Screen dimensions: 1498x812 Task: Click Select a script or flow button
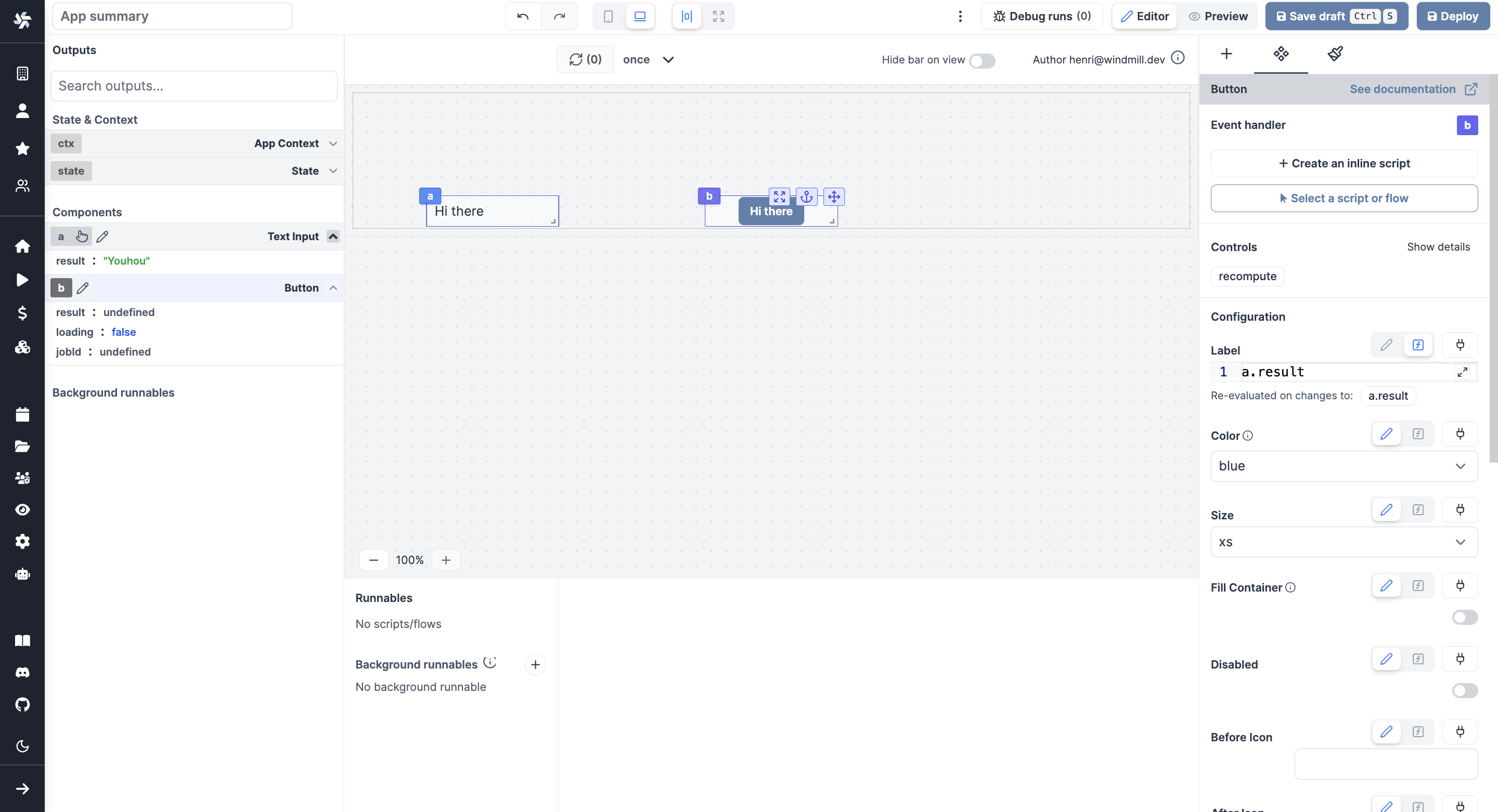[1344, 198]
